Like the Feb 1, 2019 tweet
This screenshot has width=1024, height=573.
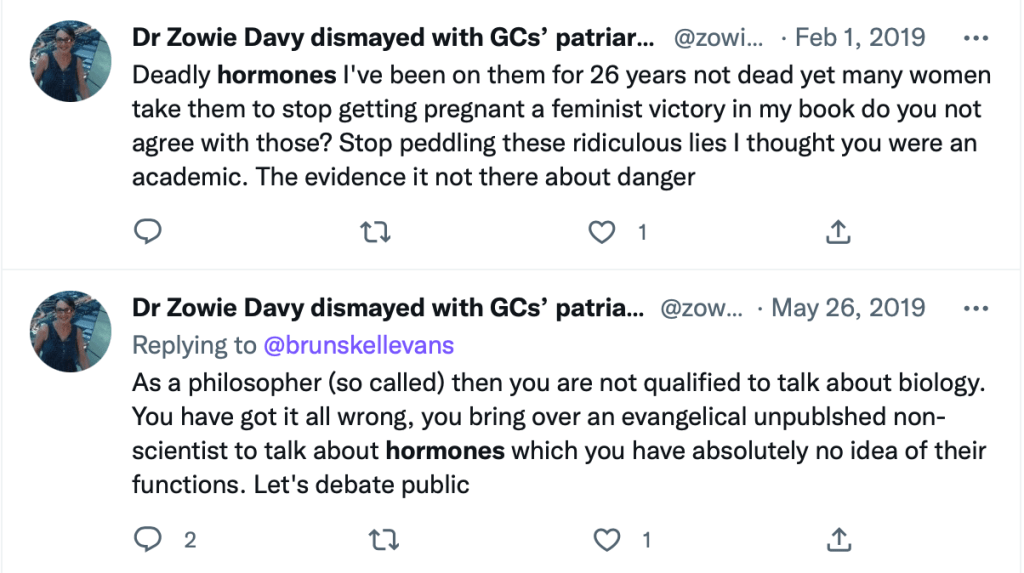point(601,232)
